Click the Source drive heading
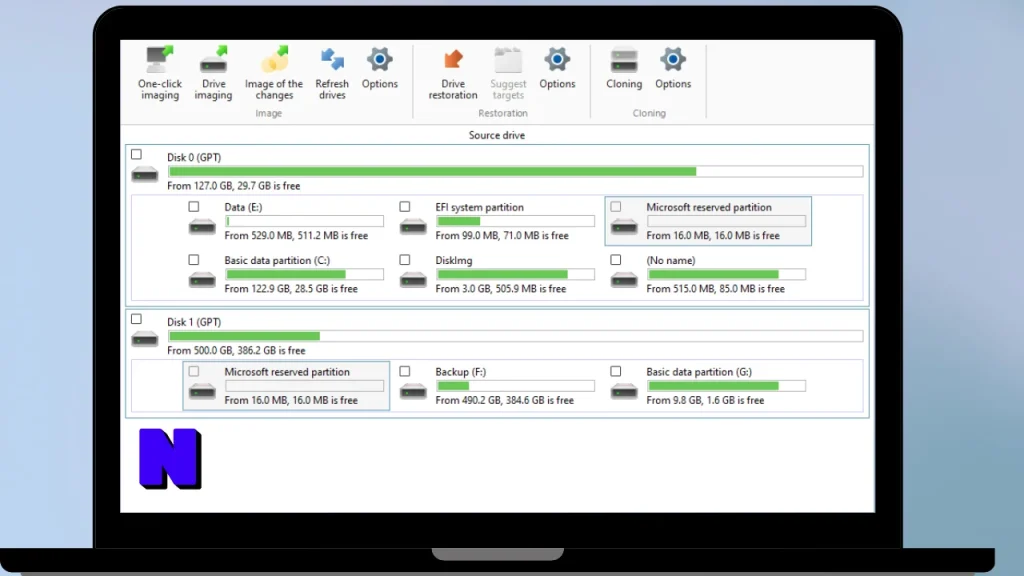 497,135
